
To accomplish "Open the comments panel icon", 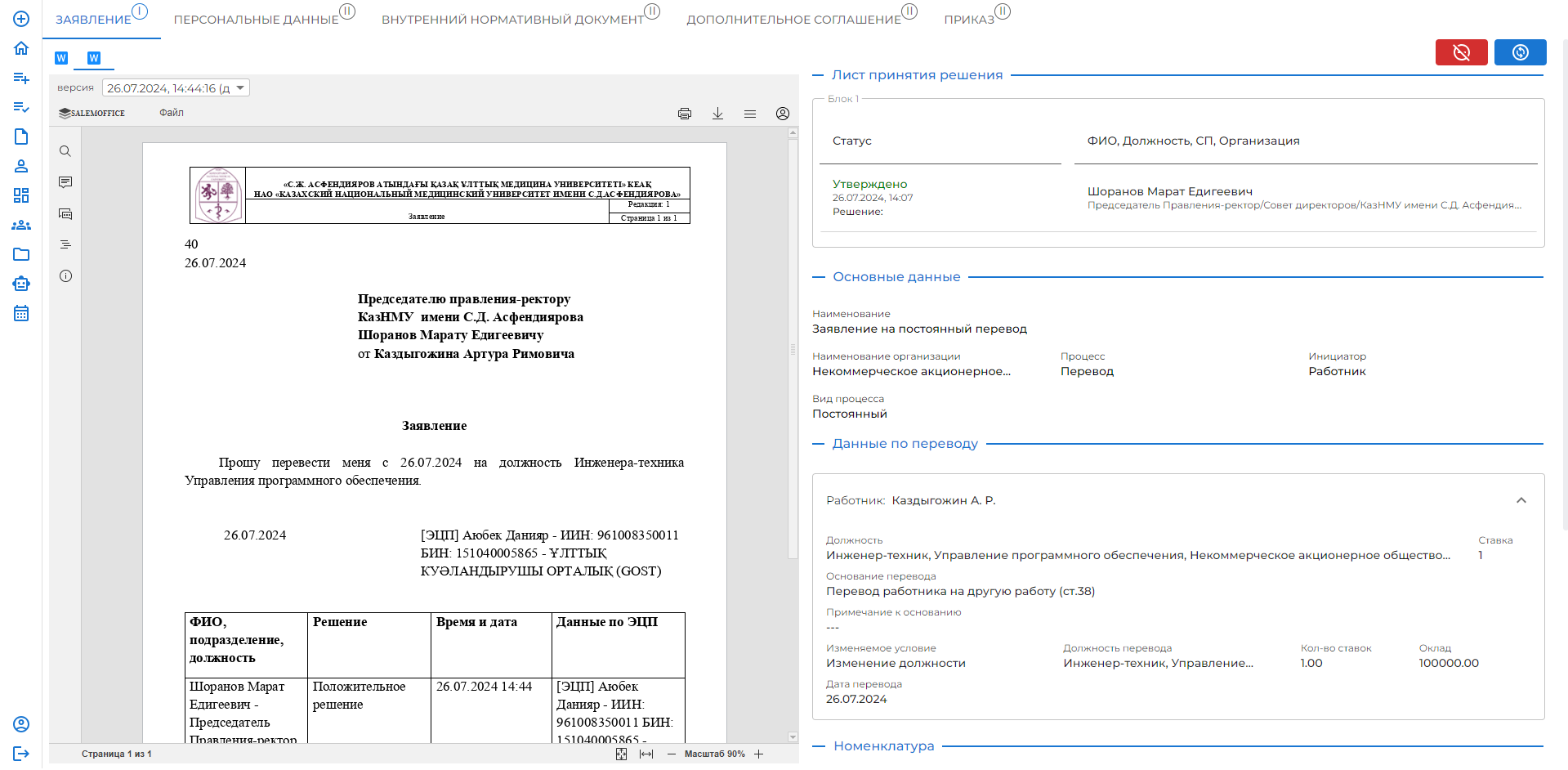I will click(x=65, y=182).
